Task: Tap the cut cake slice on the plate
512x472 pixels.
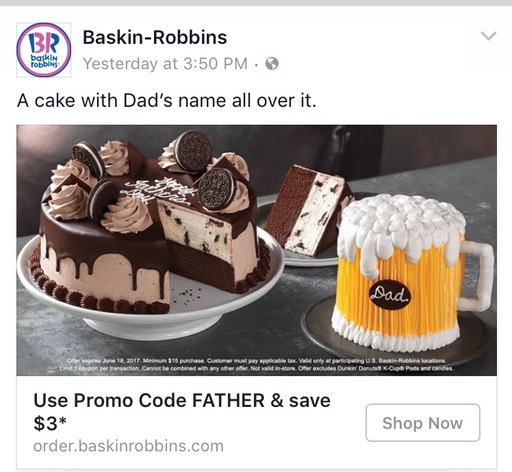Action: [307, 210]
